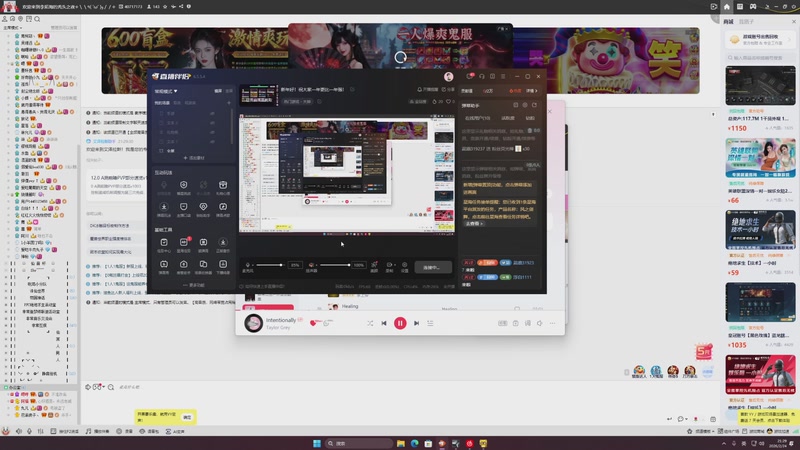Pause the song Intentionally

coord(400,323)
